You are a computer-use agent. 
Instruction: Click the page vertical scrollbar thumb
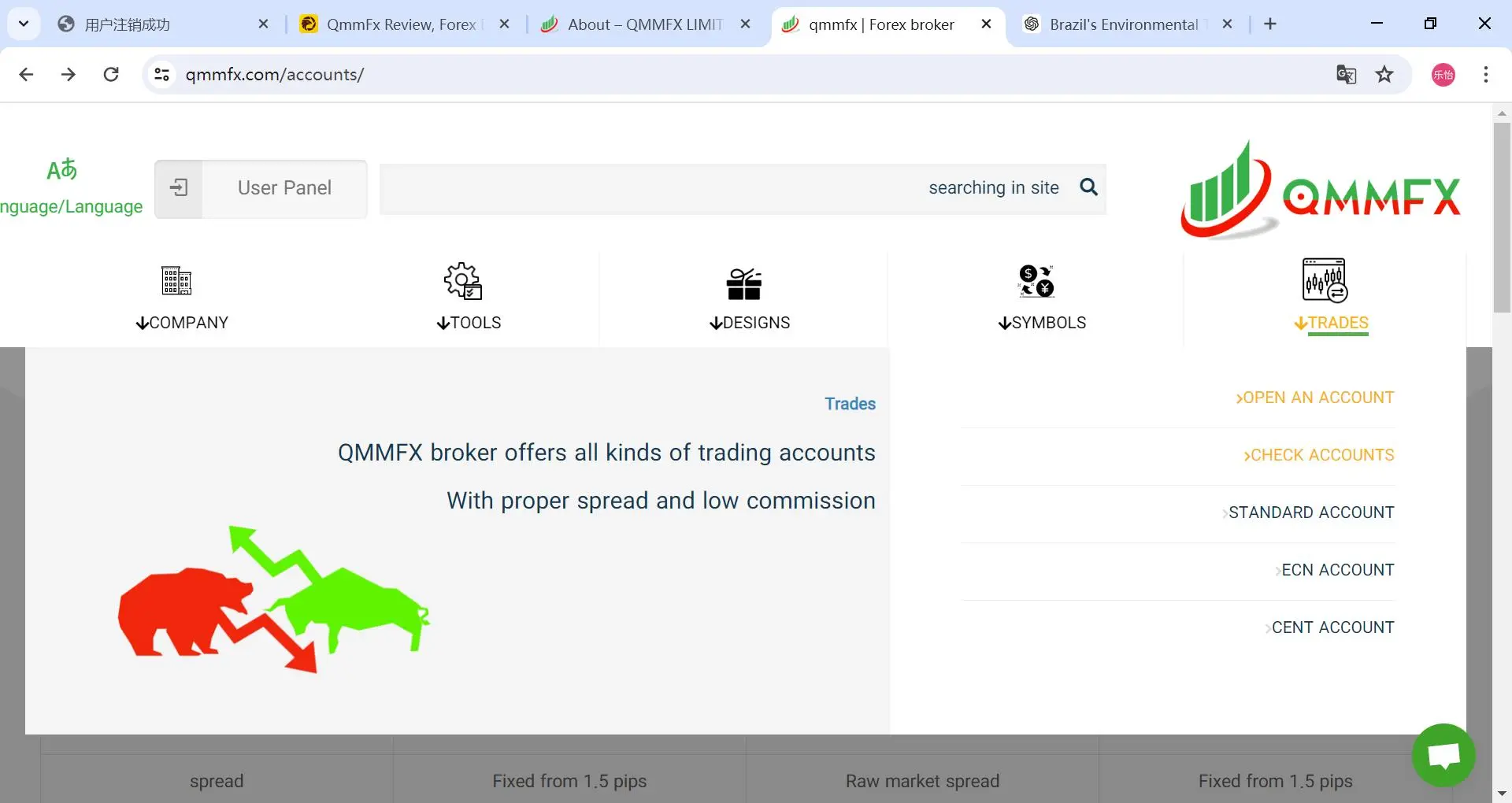coord(1502,217)
